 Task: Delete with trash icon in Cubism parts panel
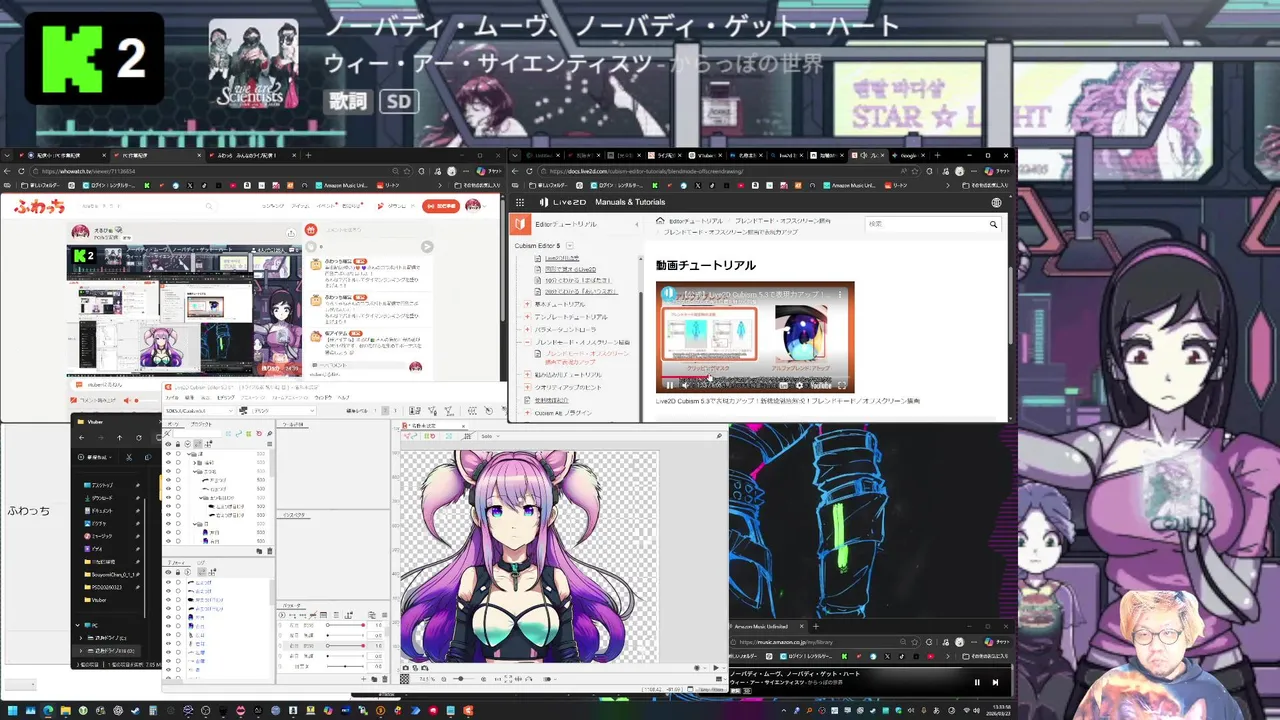[x=269, y=551]
